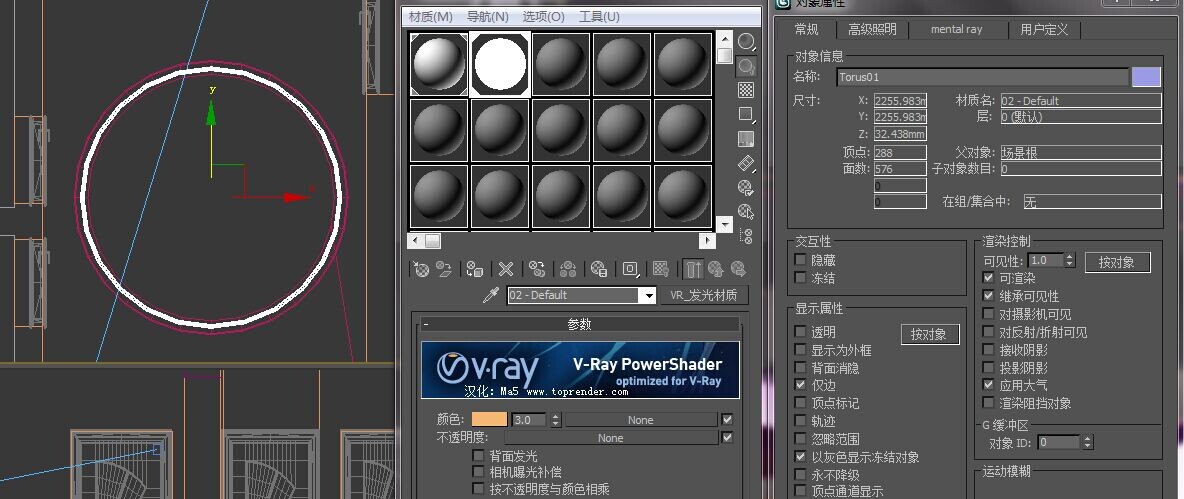
Task: Click 按对象 button in 渲染控制 group
Action: (1117, 263)
